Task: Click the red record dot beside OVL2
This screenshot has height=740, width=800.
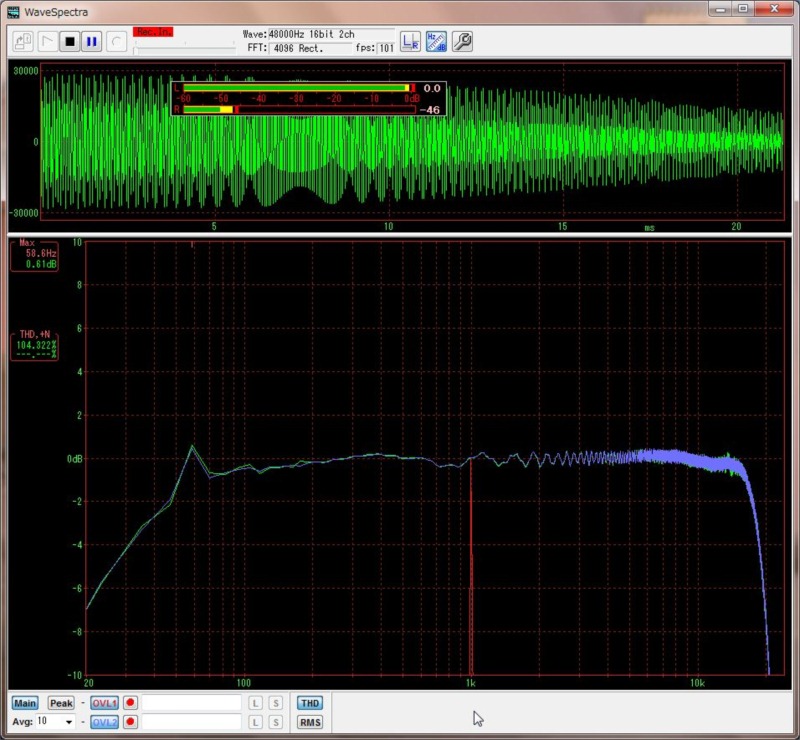Action: pos(130,722)
